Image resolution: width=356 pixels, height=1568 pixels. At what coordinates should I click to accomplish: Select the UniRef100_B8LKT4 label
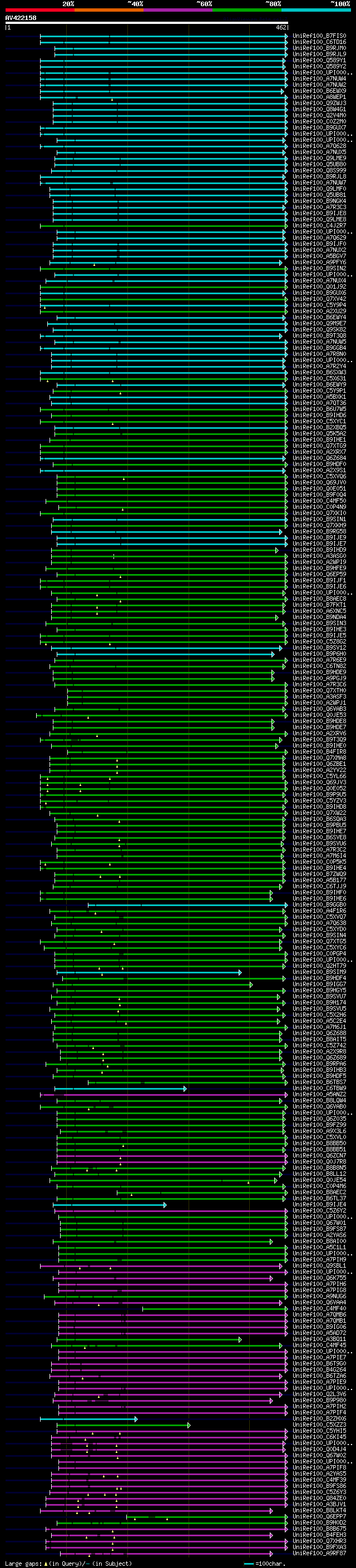tap(319, 1511)
